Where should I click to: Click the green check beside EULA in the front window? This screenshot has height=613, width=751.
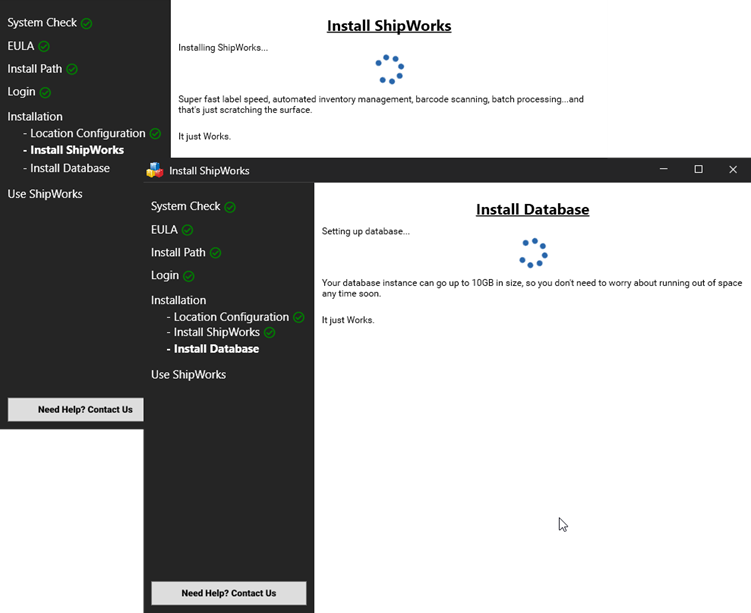(x=187, y=230)
